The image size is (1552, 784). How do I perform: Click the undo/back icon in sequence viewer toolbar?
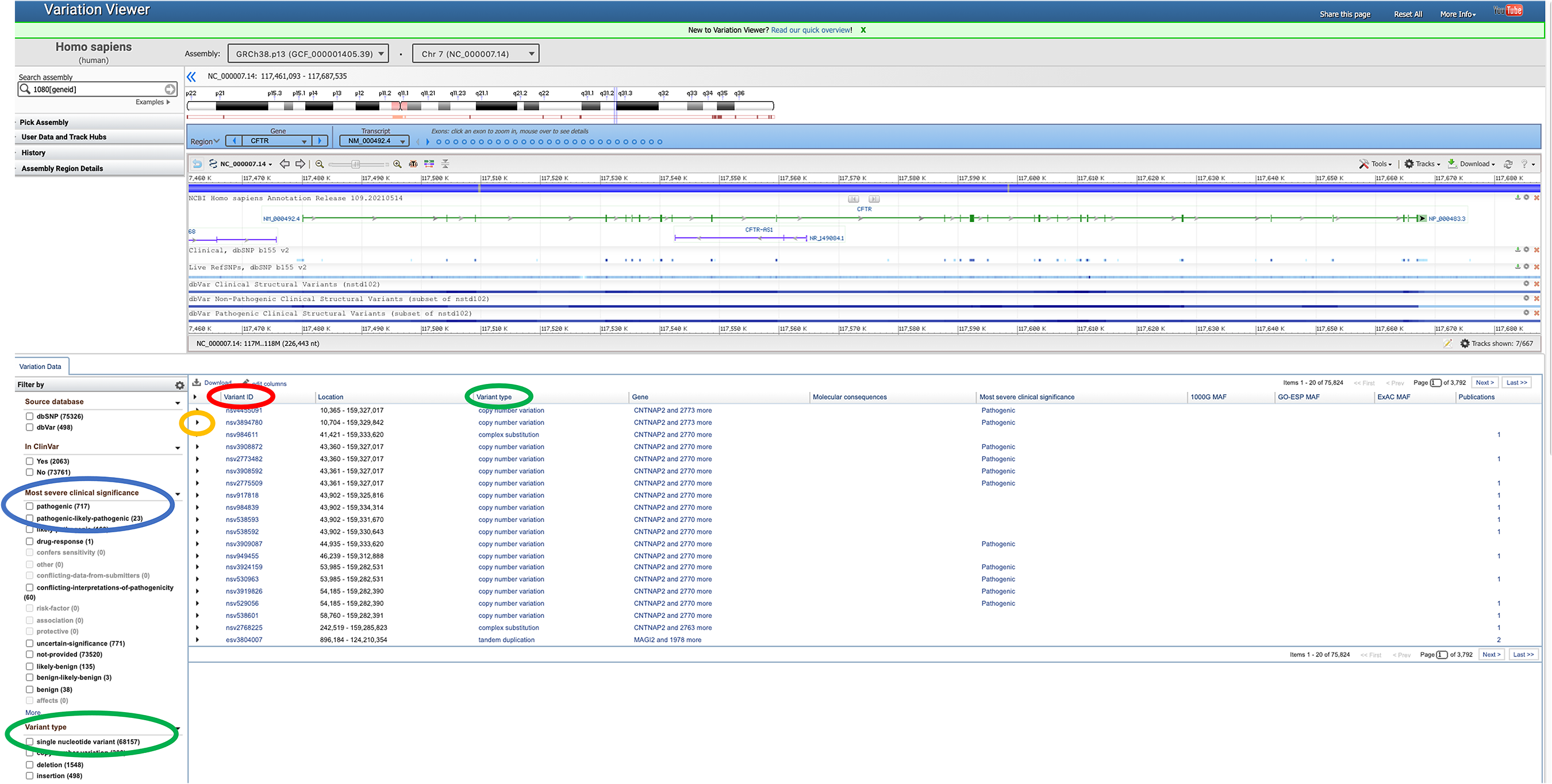[197, 164]
